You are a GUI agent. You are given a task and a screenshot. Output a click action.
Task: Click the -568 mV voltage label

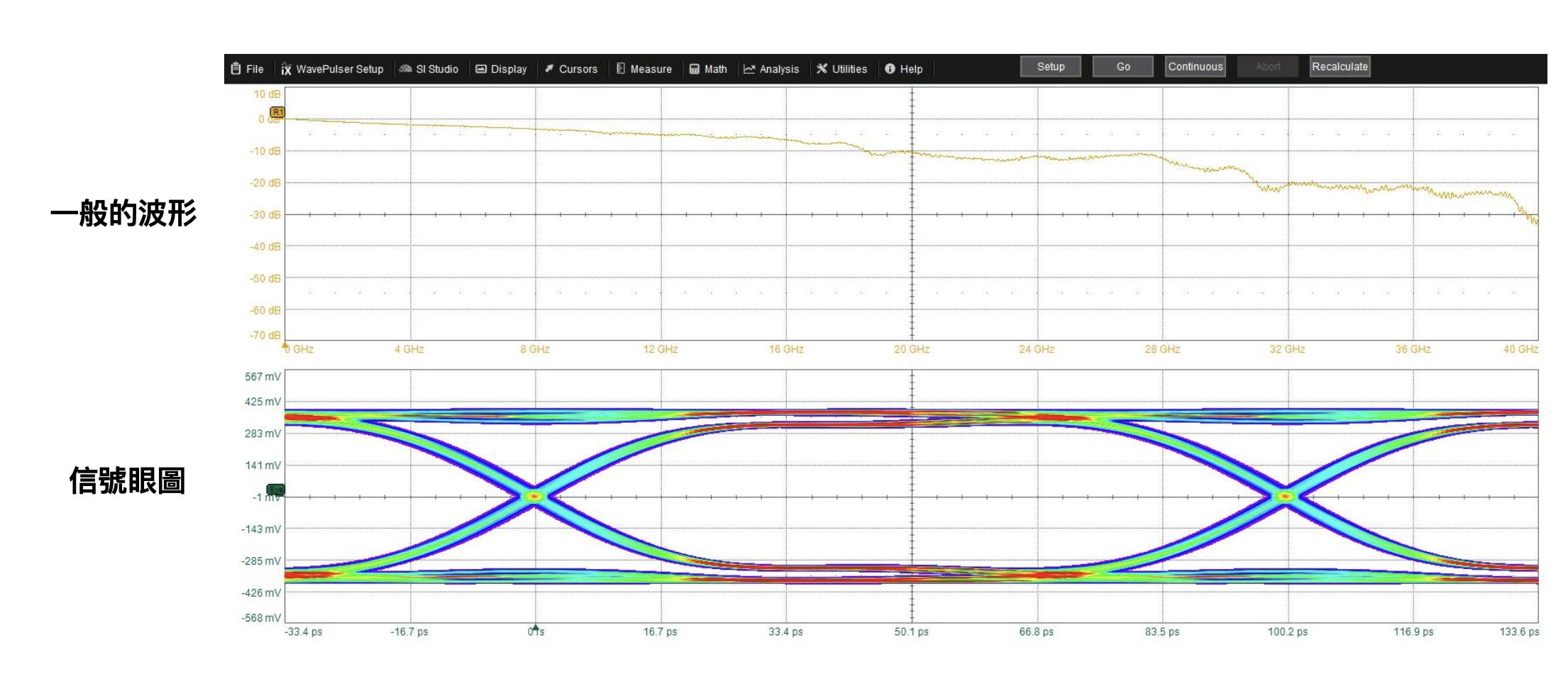click(x=260, y=618)
